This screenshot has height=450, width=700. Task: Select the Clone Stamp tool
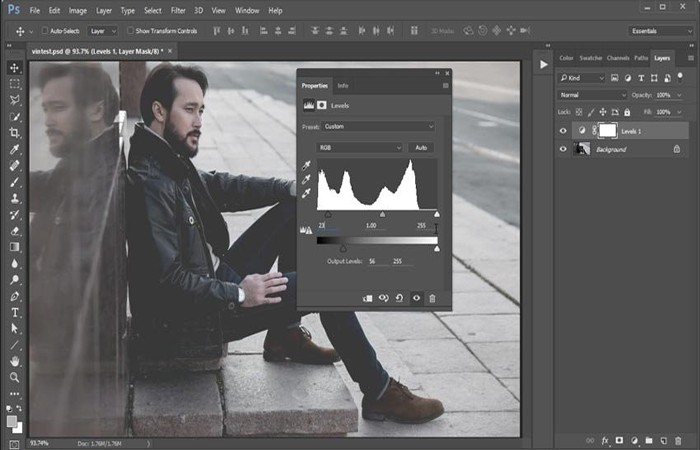[x=14, y=198]
